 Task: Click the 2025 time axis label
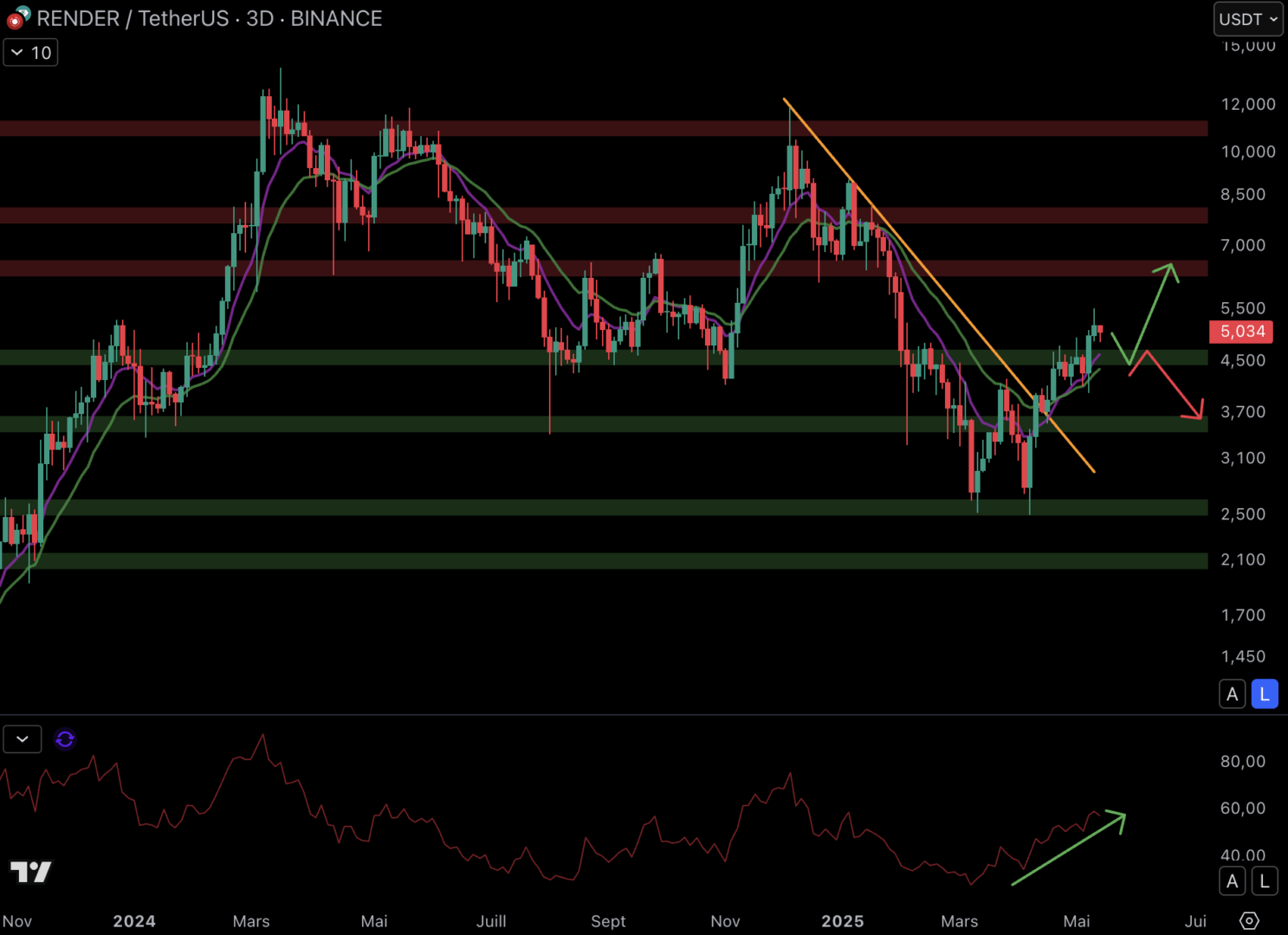point(843,921)
